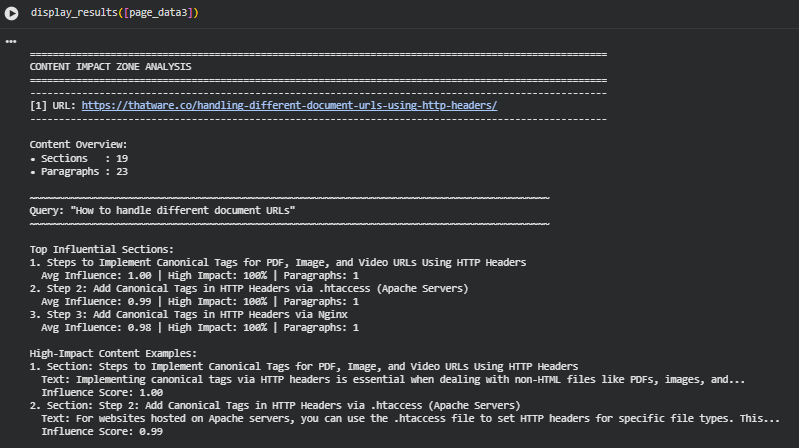Click the High-Impact Content Examples heading

pyautogui.click(x=113, y=353)
